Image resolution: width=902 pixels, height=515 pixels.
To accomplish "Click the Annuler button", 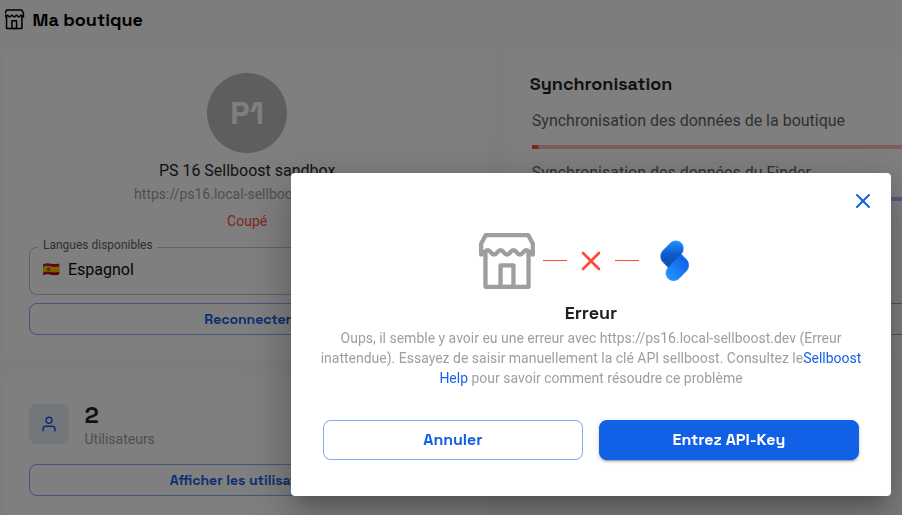I will pos(453,440).
